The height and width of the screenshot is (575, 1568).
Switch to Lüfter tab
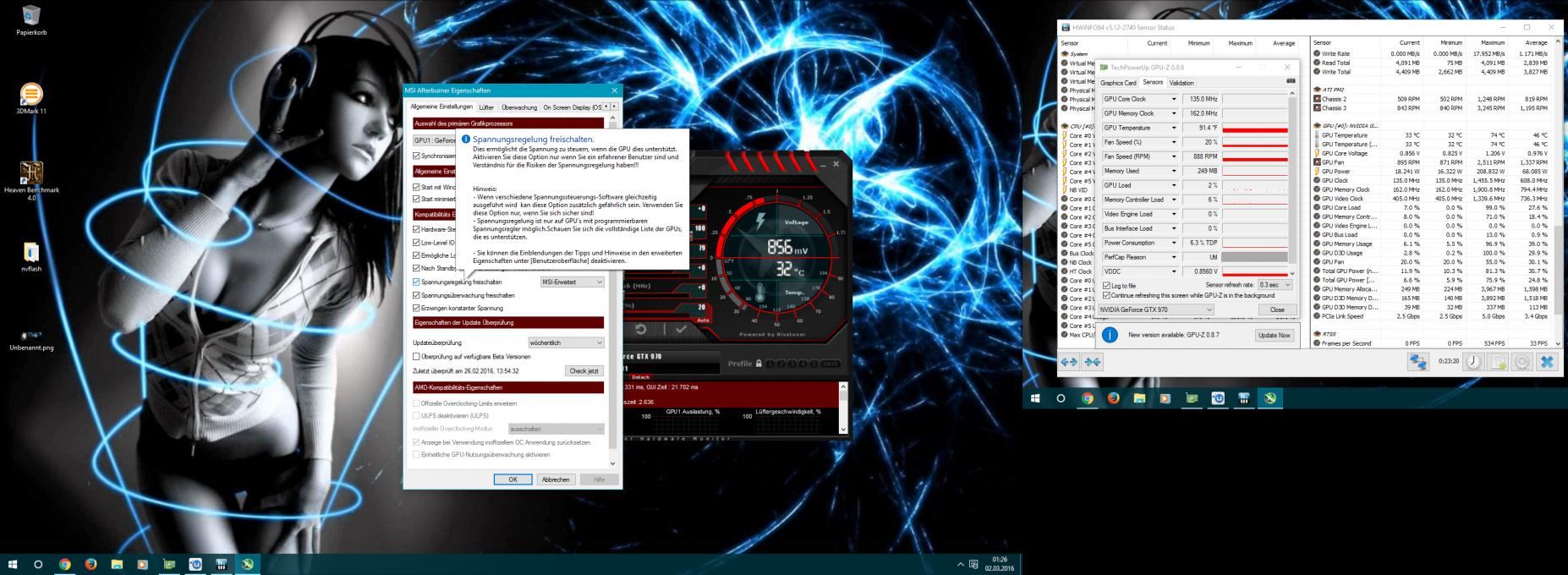click(486, 107)
